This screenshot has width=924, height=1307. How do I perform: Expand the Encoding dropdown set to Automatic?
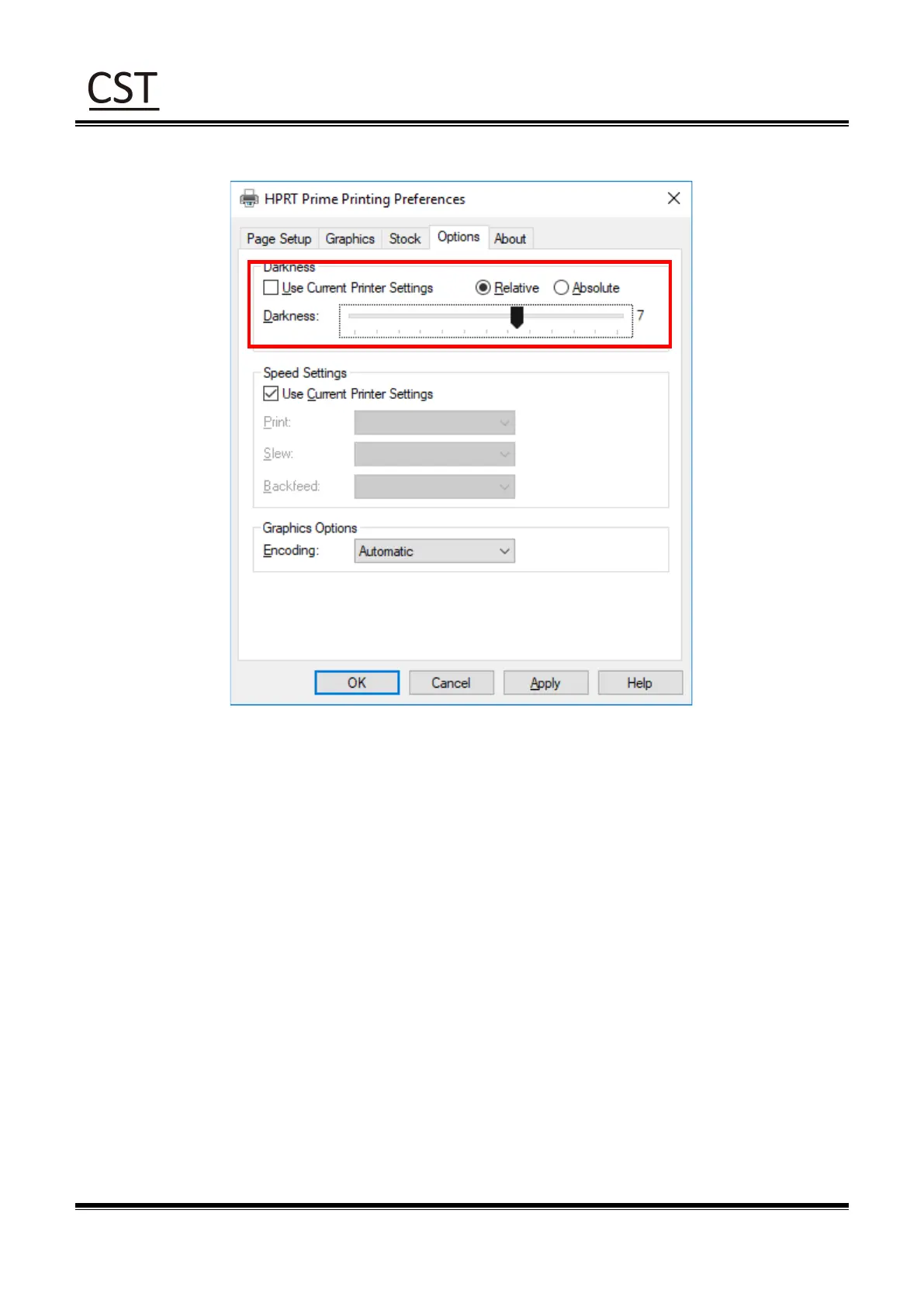434,551
